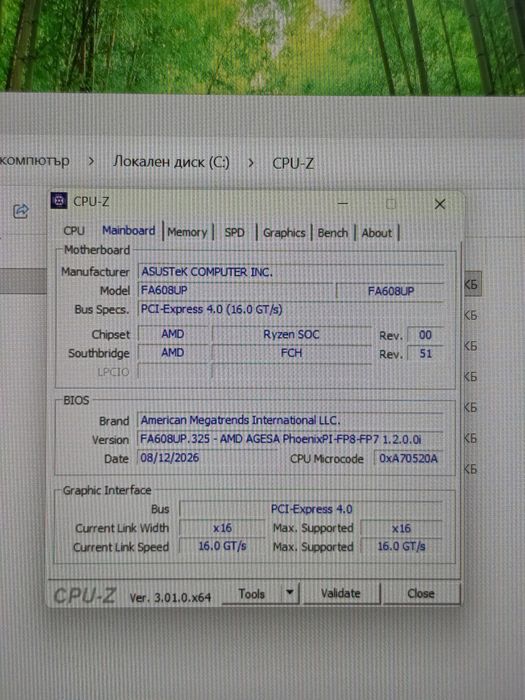The width and height of the screenshot is (525, 700).
Task: Click the CPU-Z app icon in title bar
Action: click(x=59, y=201)
